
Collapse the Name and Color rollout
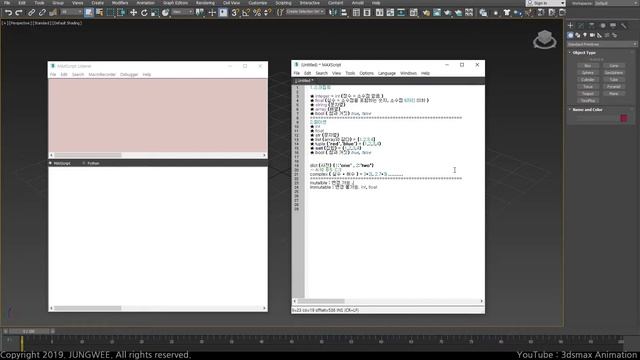pos(587,110)
